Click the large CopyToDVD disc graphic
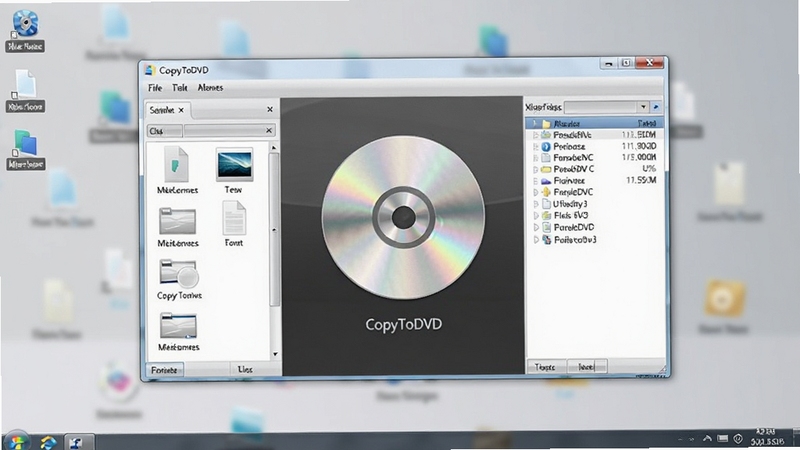The image size is (800, 450). tap(403, 217)
